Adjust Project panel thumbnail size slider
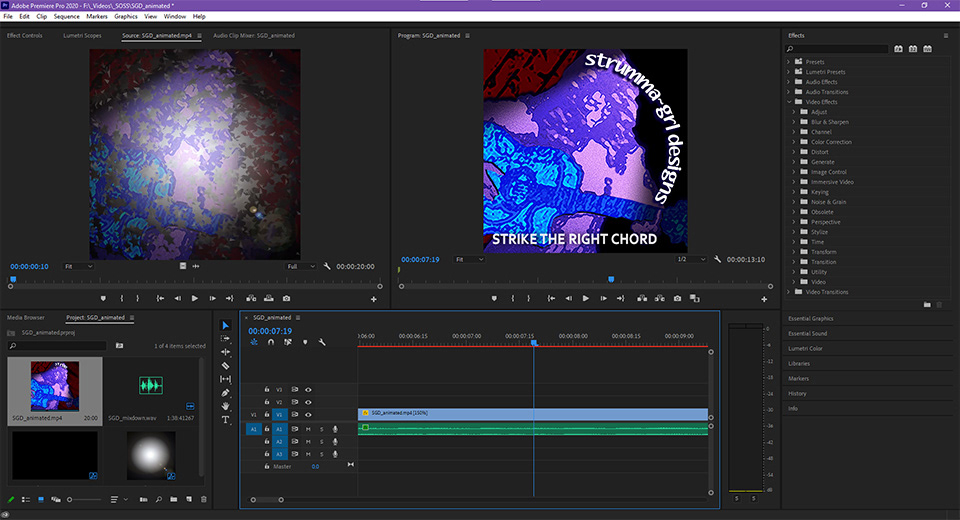Viewport: 960px width, 520px height. 84,500
